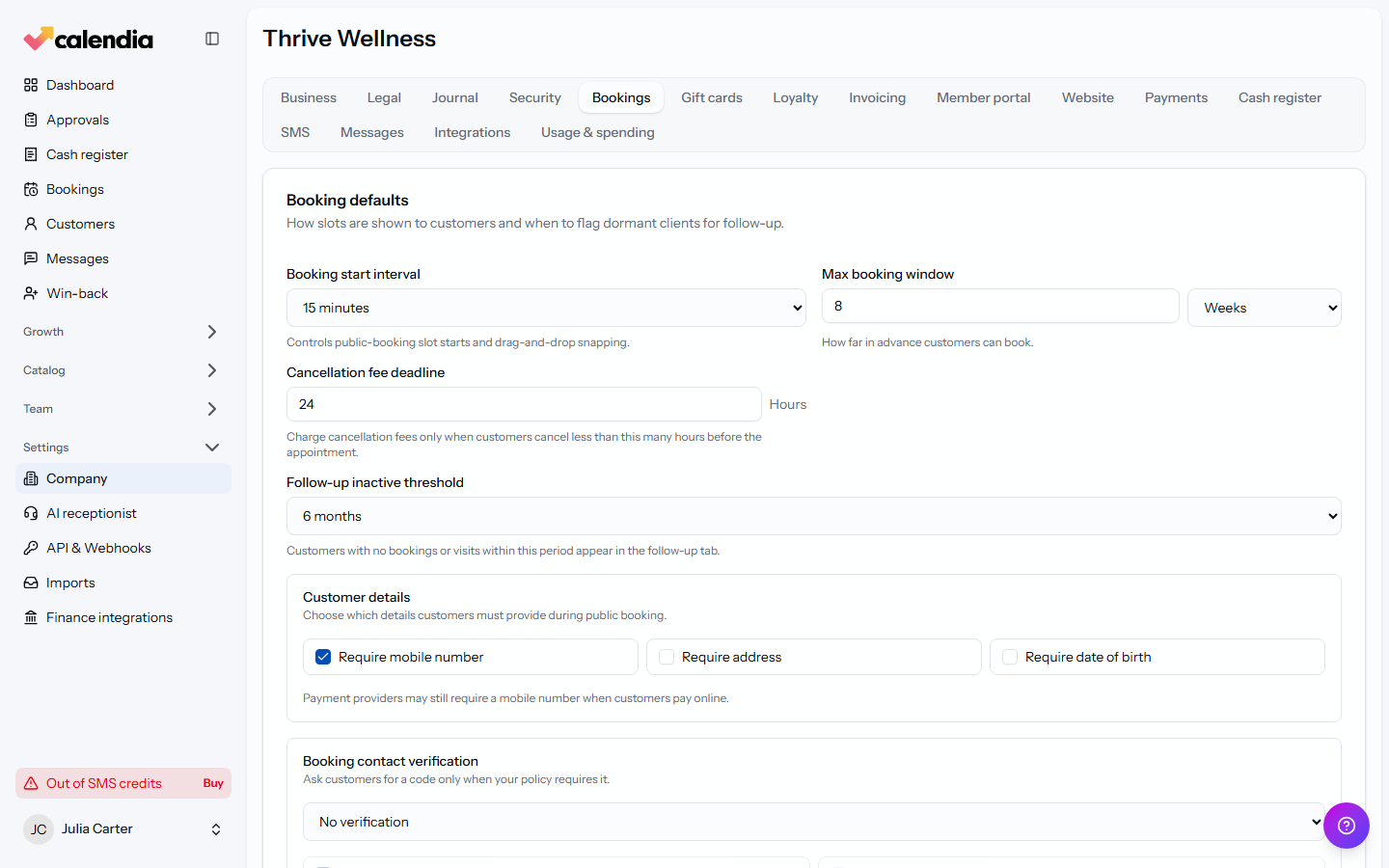Open AI receptionist settings
The width and height of the screenshot is (1389, 868).
pyautogui.click(x=123, y=513)
